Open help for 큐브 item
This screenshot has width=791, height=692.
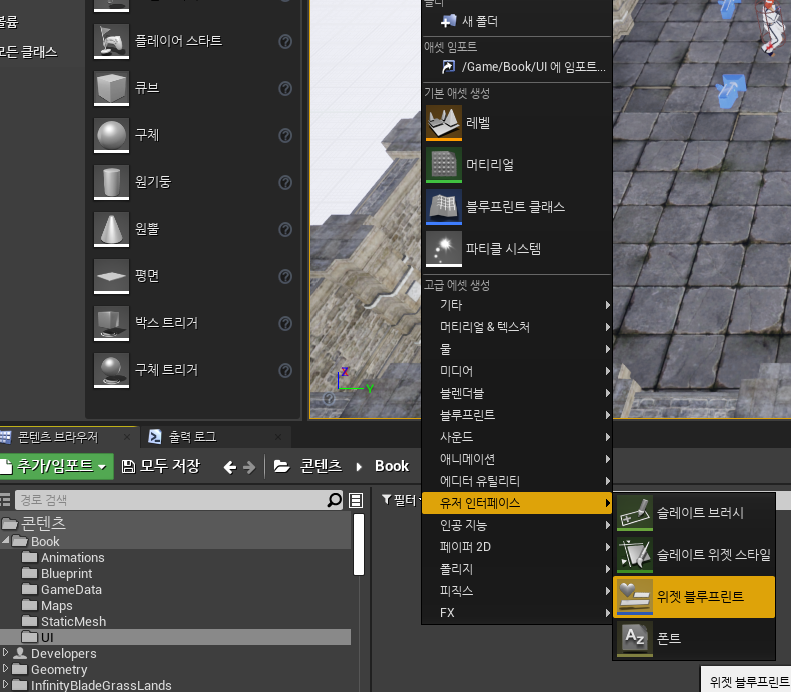[285, 89]
